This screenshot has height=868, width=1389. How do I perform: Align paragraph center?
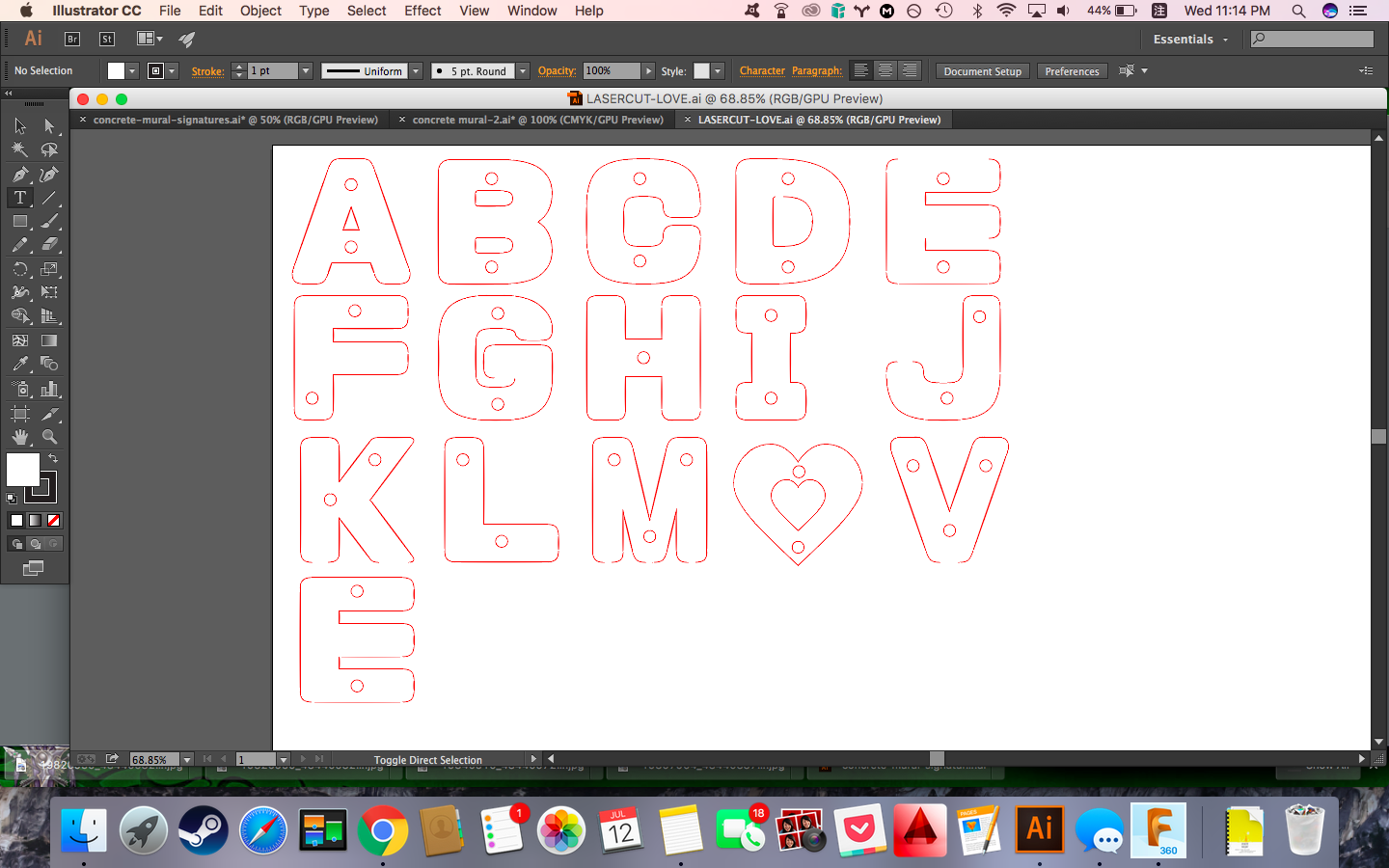pos(885,70)
